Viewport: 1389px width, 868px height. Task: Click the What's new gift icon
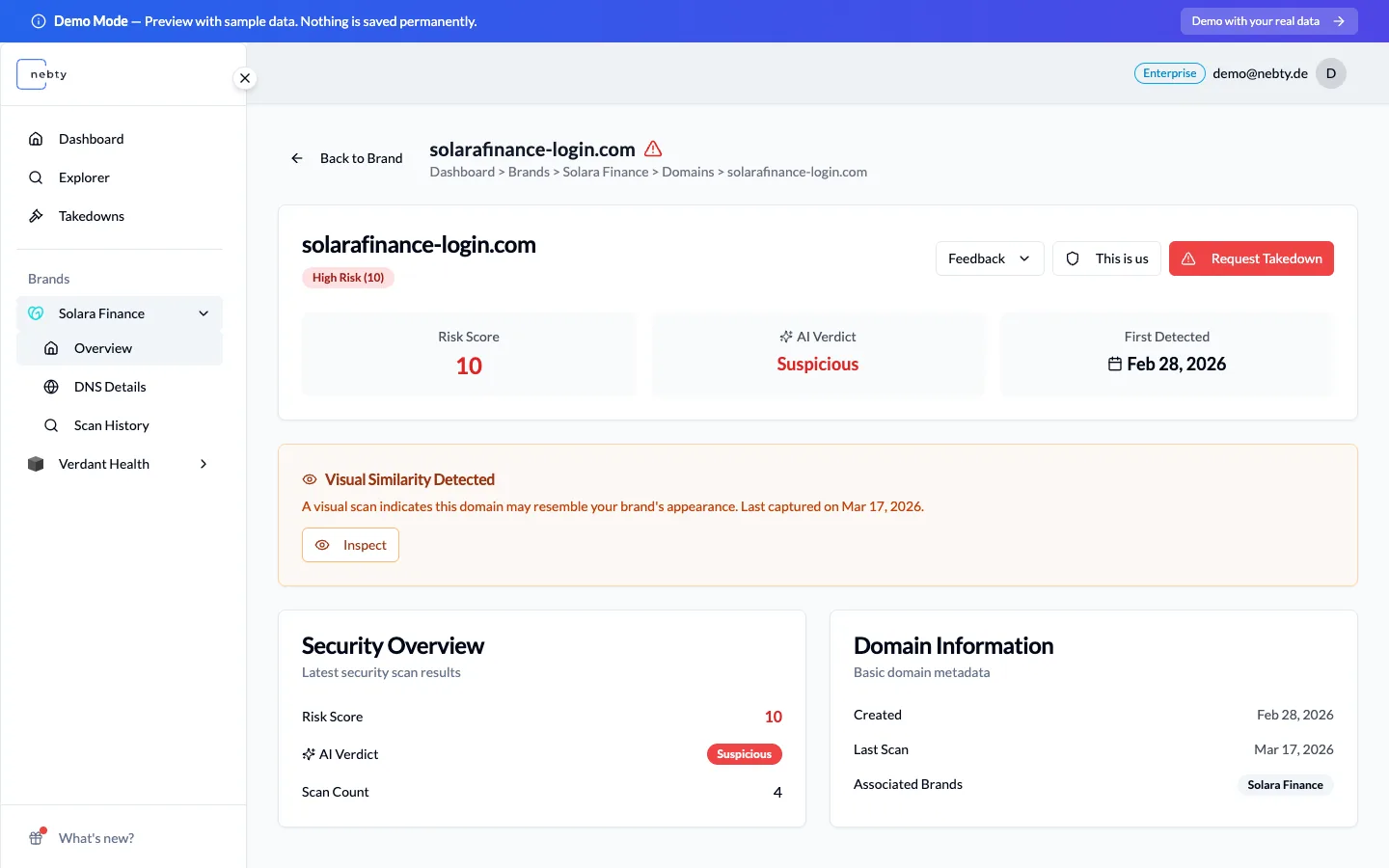click(36, 838)
